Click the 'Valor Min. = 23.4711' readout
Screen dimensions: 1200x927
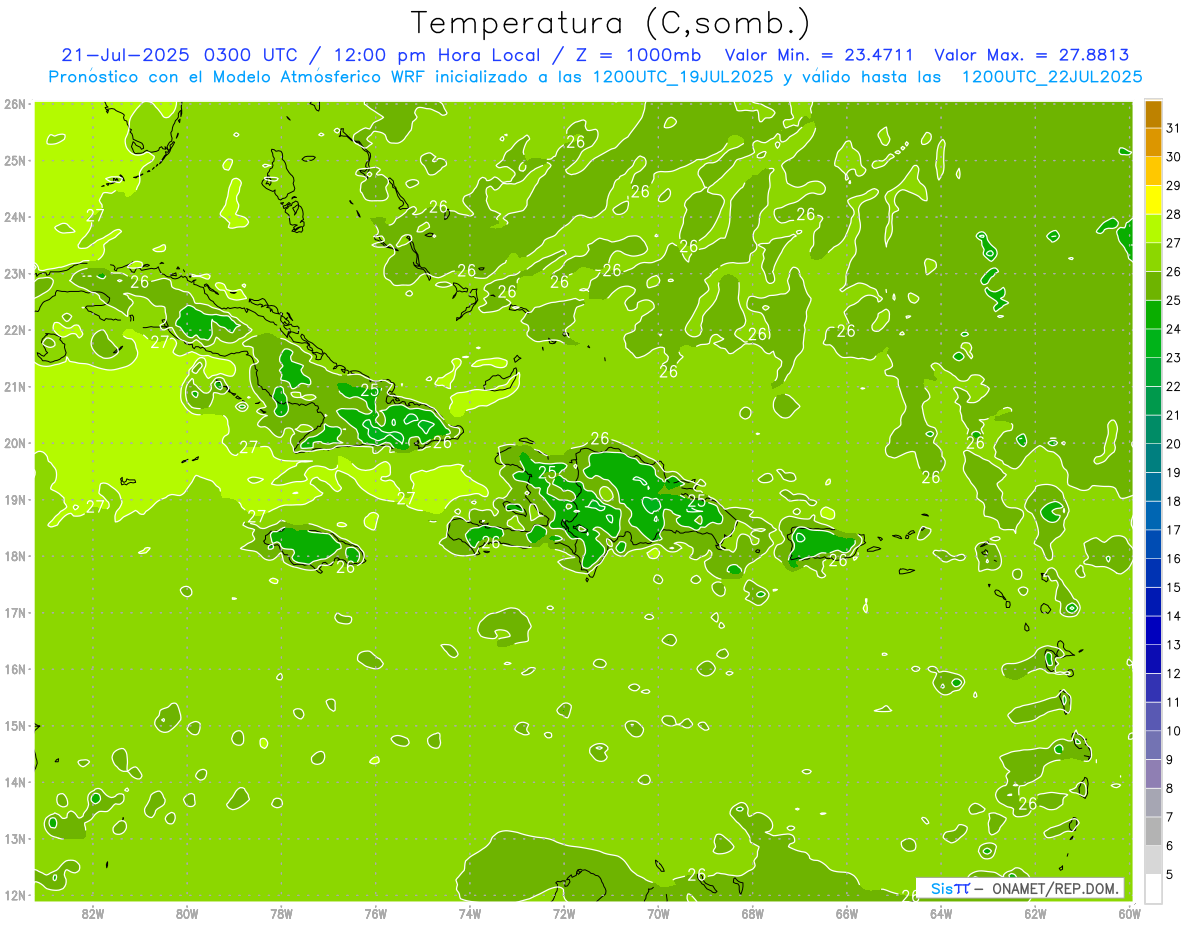(819, 55)
